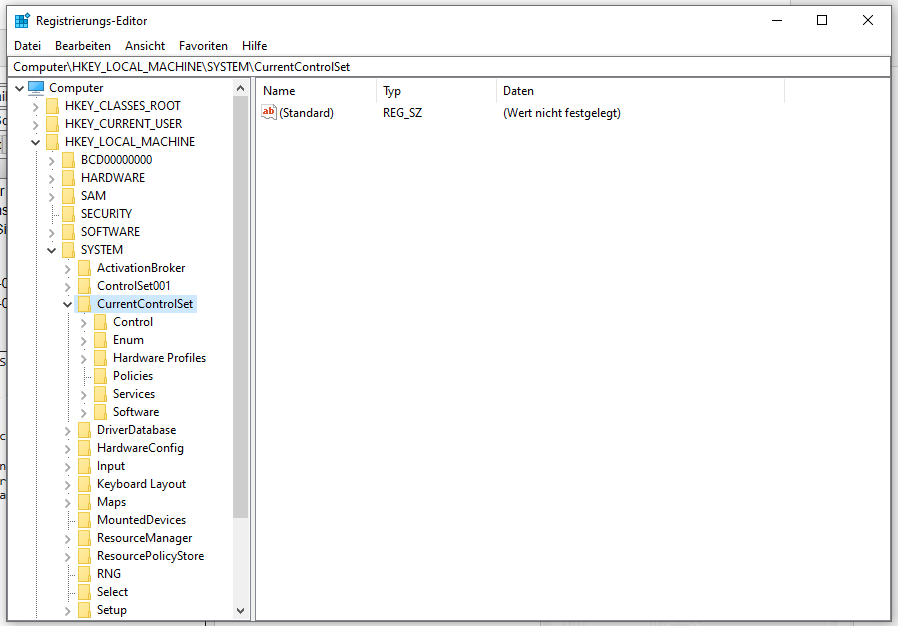
Task: Expand the HKEY_CURRENT_USER chevron
Action: tap(36, 124)
